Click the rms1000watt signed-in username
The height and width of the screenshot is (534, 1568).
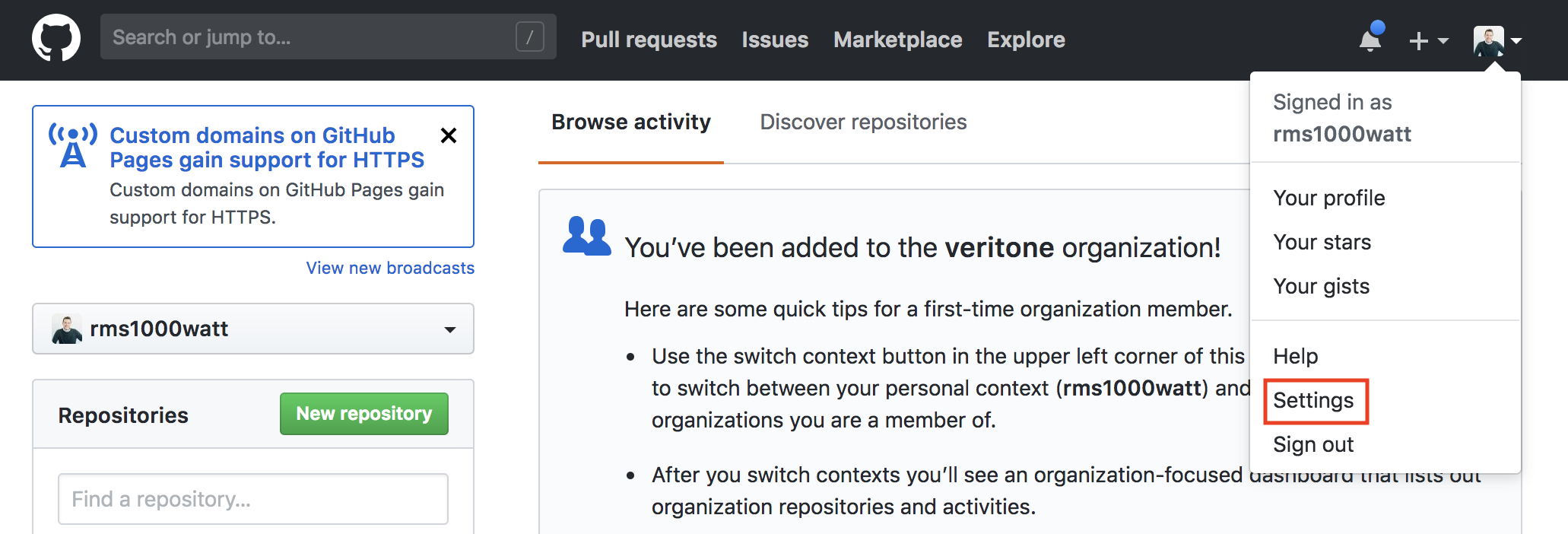click(1342, 134)
